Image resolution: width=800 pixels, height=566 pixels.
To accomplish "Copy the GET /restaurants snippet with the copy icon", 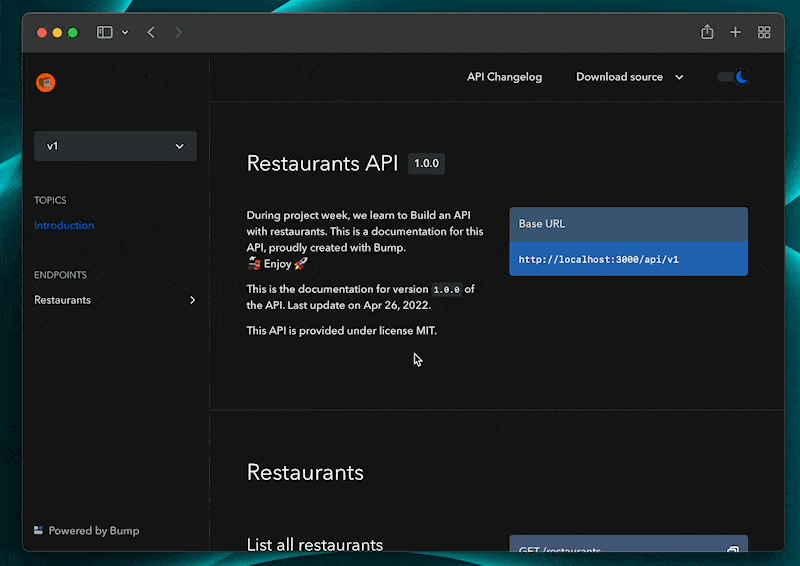I will point(733,550).
